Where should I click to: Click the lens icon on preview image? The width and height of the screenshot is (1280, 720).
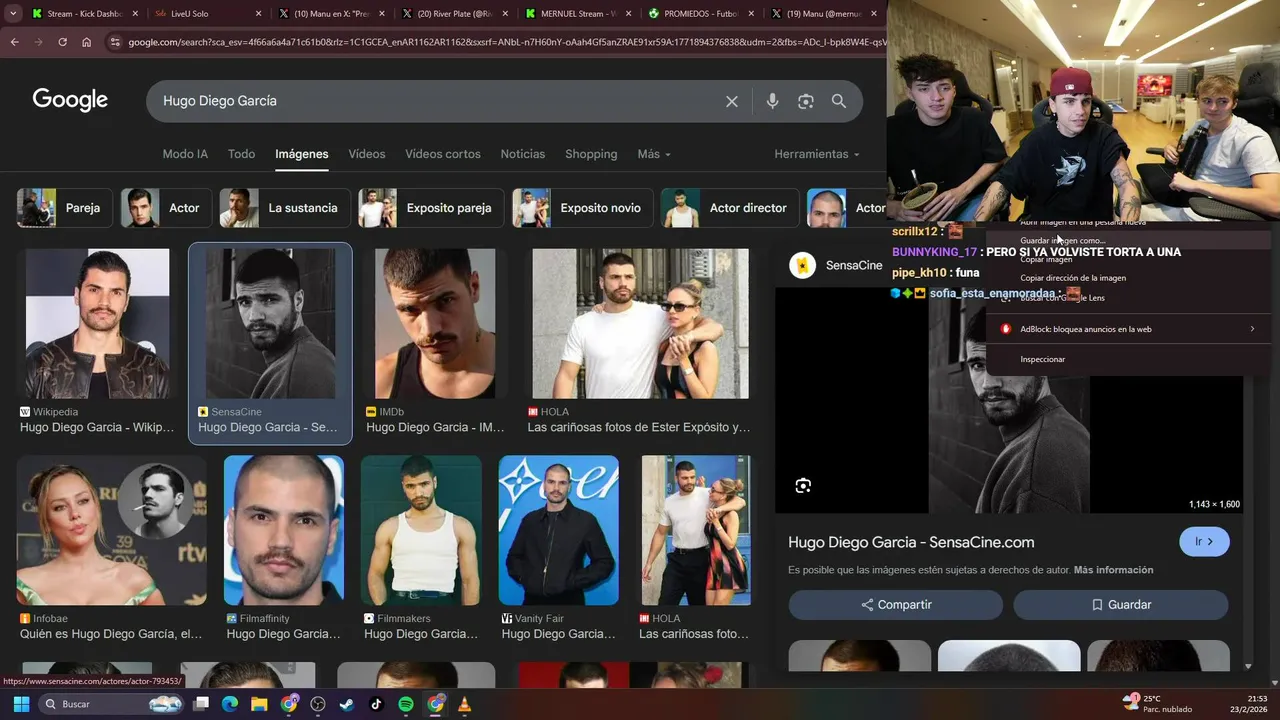point(803,486)
